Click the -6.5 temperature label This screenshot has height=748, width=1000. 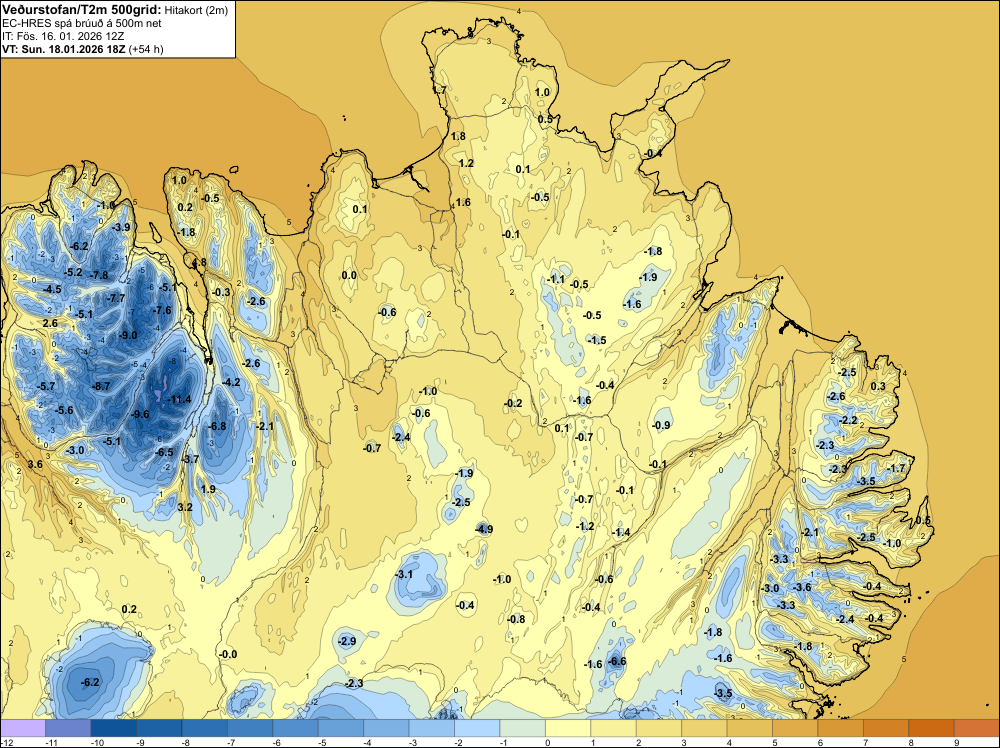pyautogui.click(x=164, y=452)
